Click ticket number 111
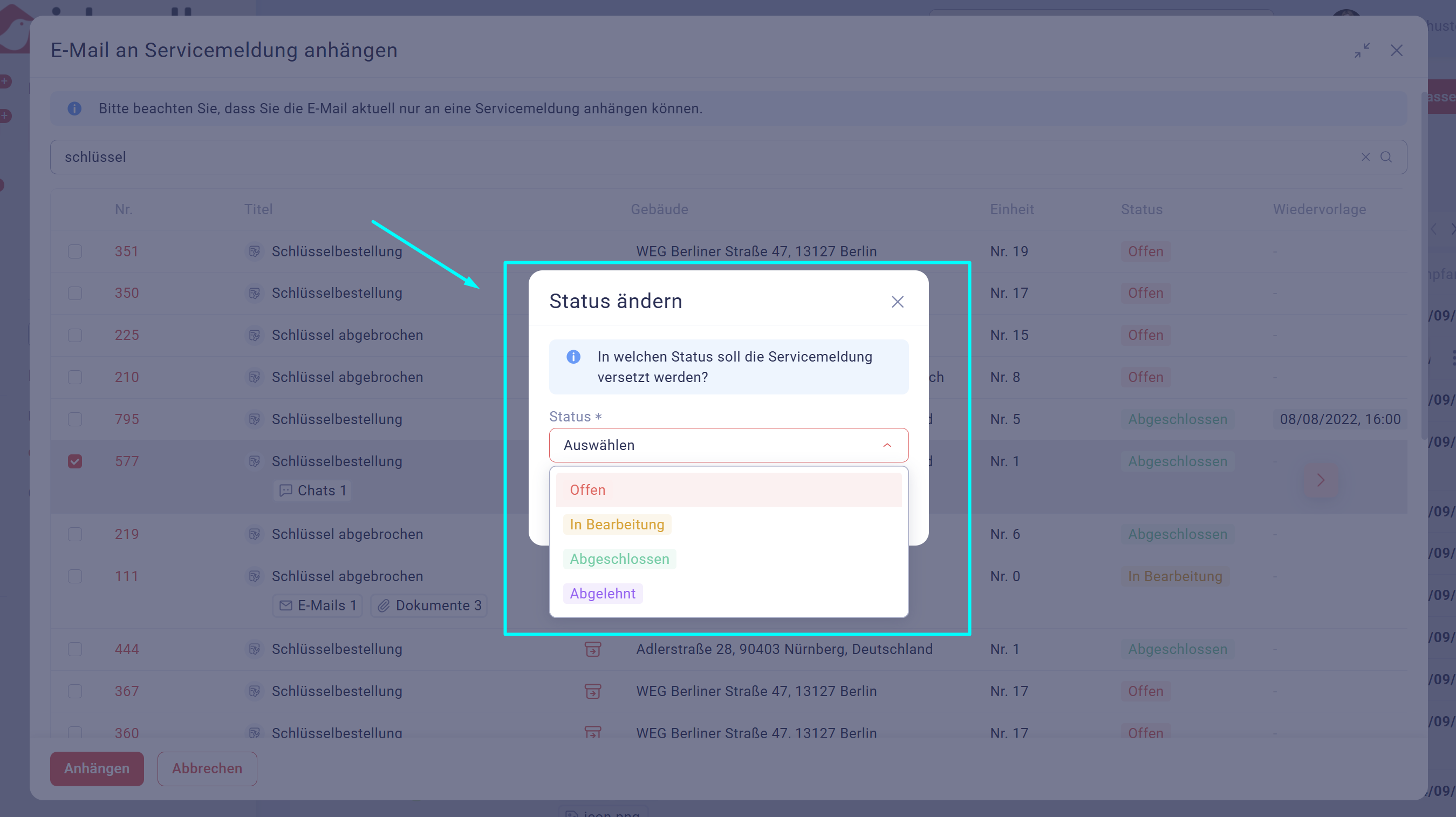This screenshot has width=1456, height=817. coord(127,576)
